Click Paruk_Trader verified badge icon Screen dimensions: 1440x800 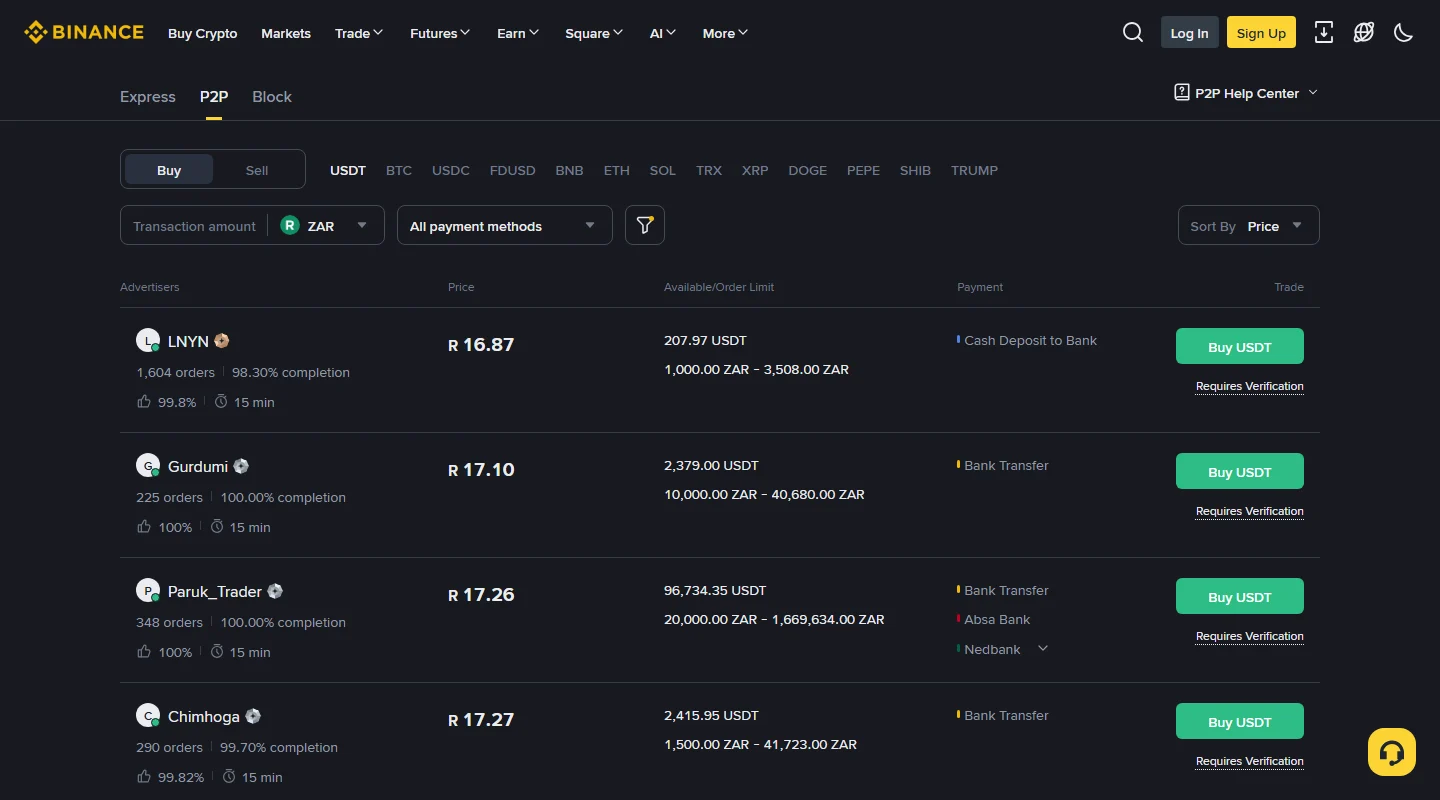[x=275, y=591]
